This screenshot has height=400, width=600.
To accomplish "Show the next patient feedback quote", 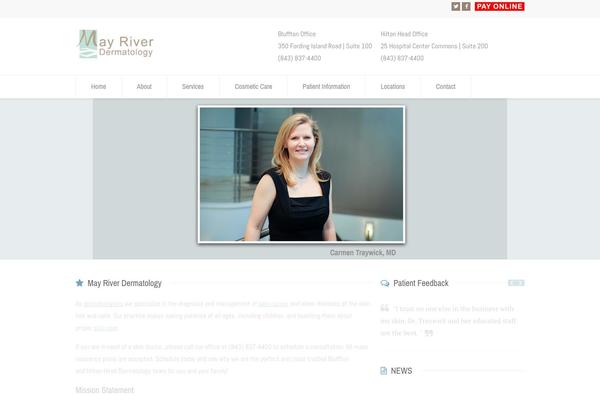I will click(520, 283).
